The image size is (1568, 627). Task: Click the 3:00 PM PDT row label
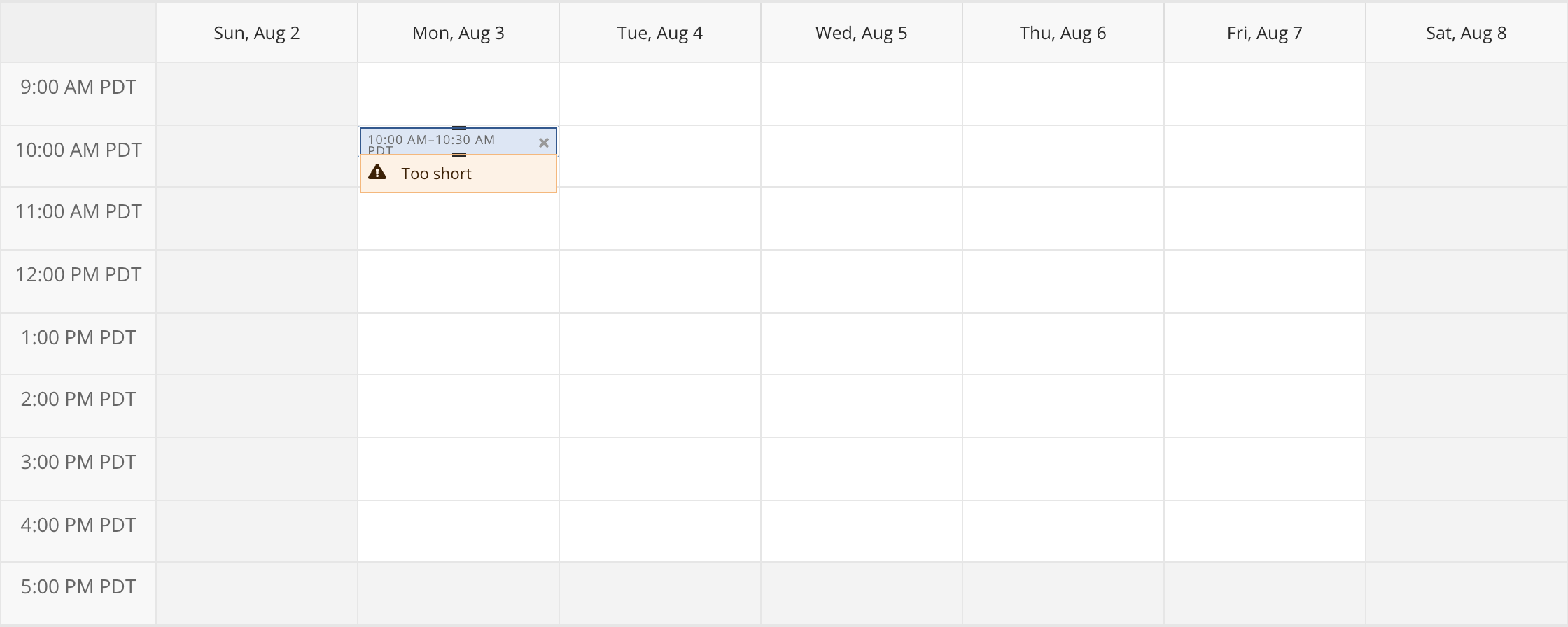[78, 462]
